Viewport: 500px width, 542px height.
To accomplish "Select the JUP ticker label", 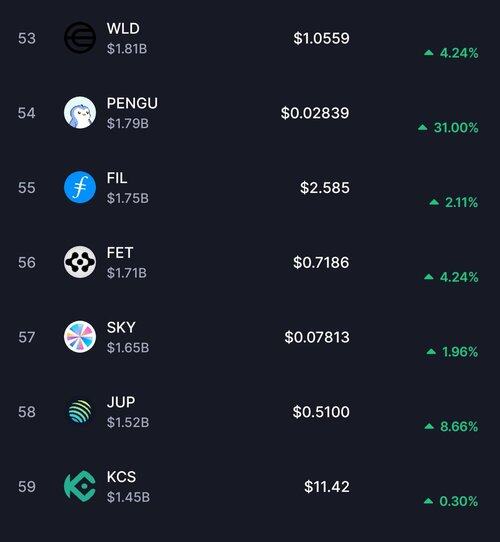I will point(121,402).
